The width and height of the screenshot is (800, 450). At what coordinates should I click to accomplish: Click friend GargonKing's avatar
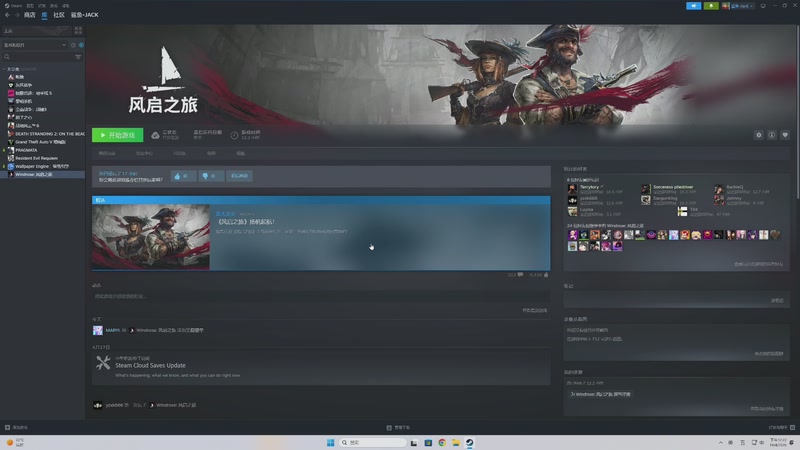coord(645,201)
